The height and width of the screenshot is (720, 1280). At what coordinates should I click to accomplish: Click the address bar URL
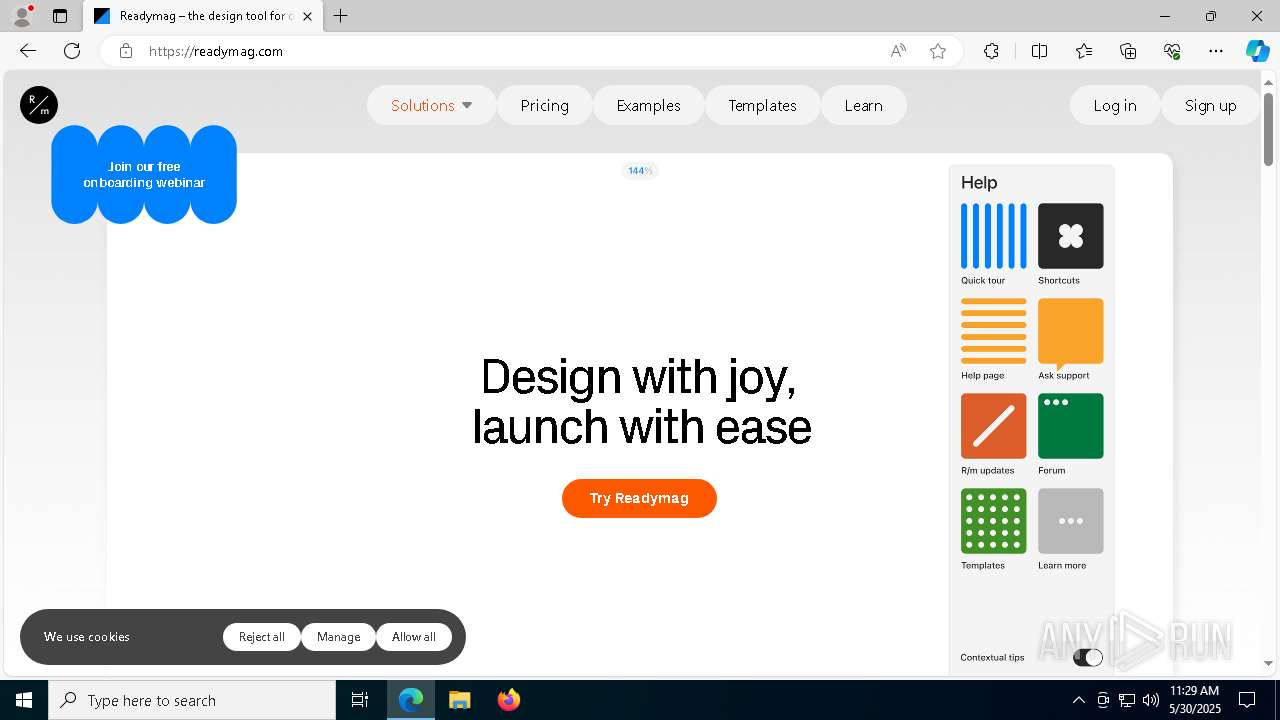216,51
